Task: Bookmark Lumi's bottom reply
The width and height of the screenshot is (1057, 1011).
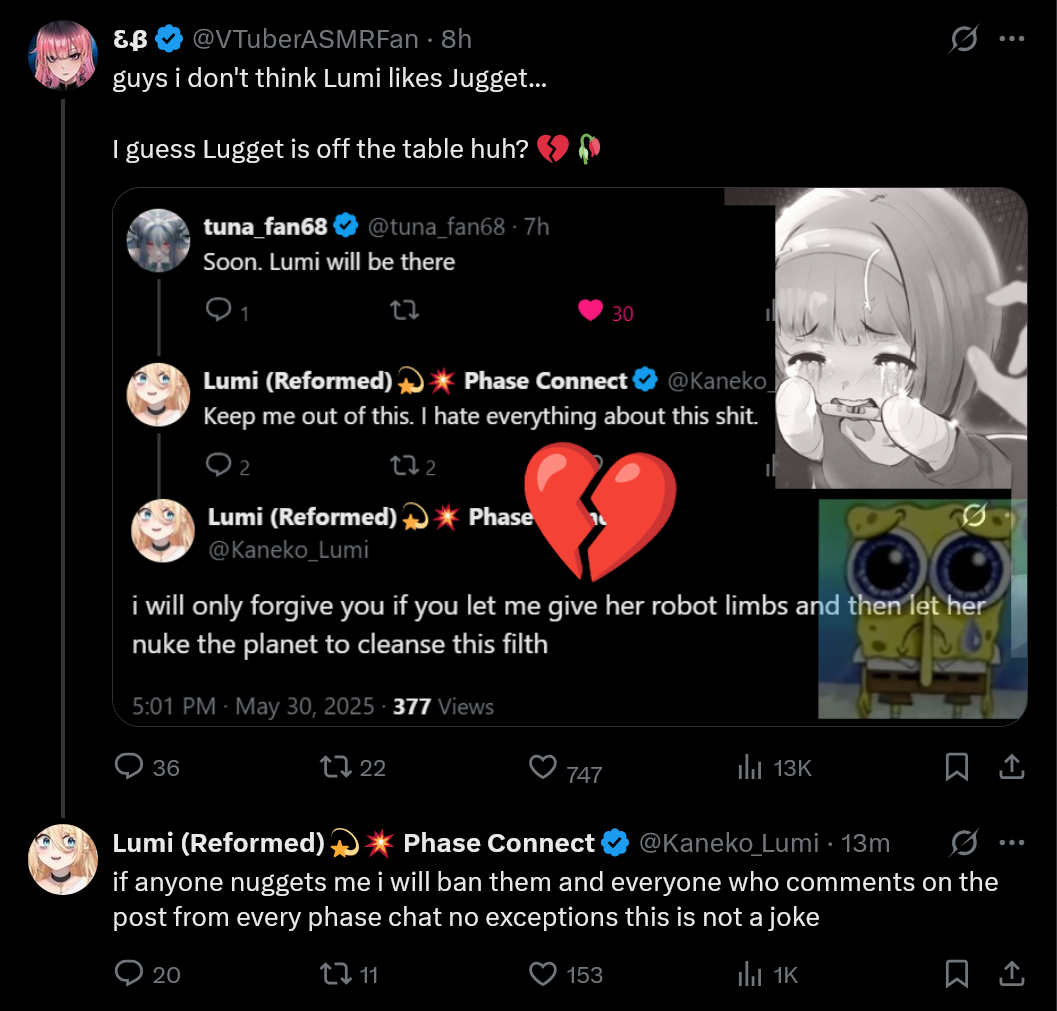Action: pos(957,973)
